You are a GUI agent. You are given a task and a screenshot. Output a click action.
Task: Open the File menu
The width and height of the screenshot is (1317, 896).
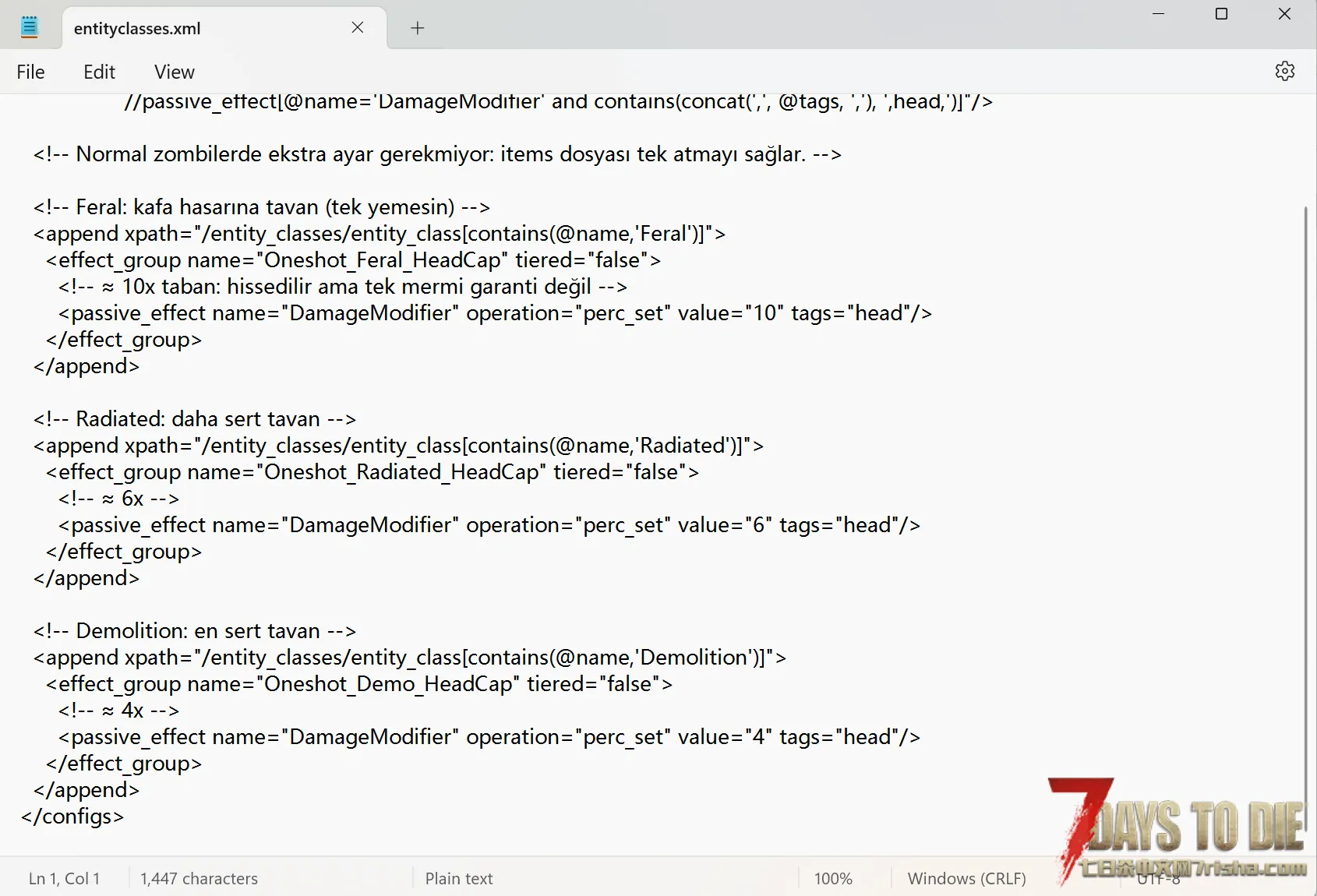point(30,72)
